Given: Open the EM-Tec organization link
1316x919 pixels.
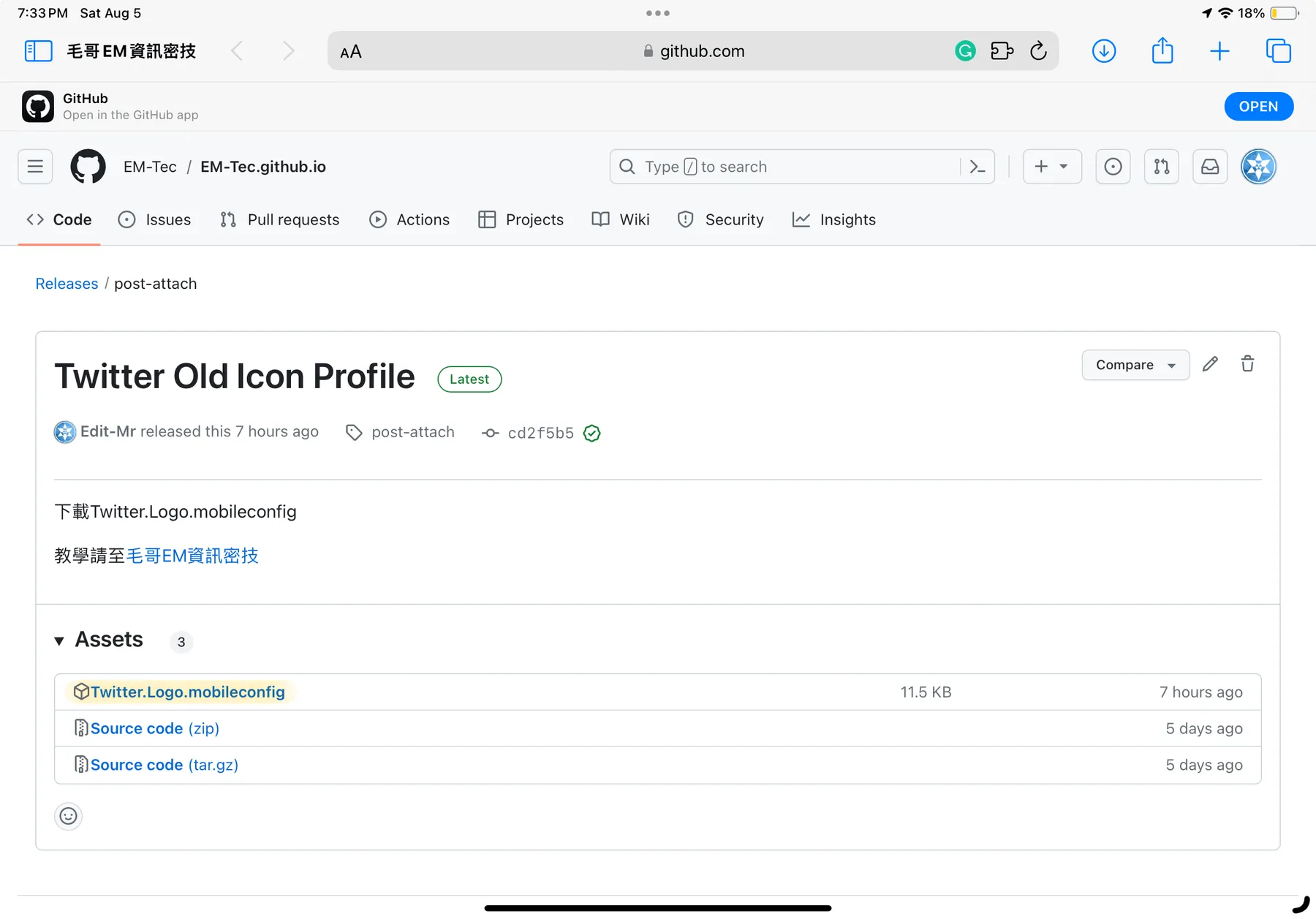Looking at the screenshot, I should tap(150, 167).
